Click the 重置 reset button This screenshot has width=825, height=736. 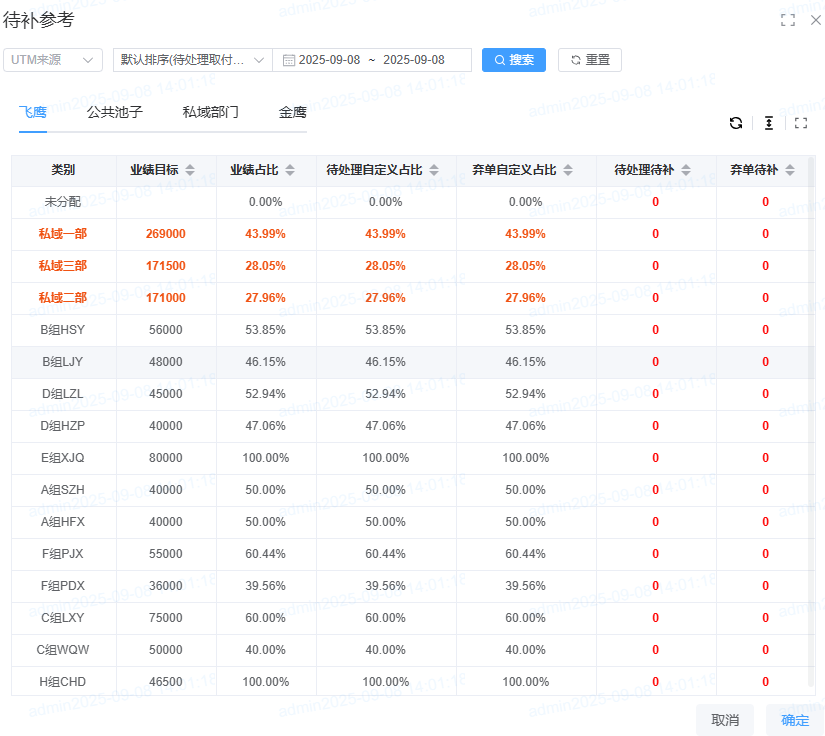590,60
